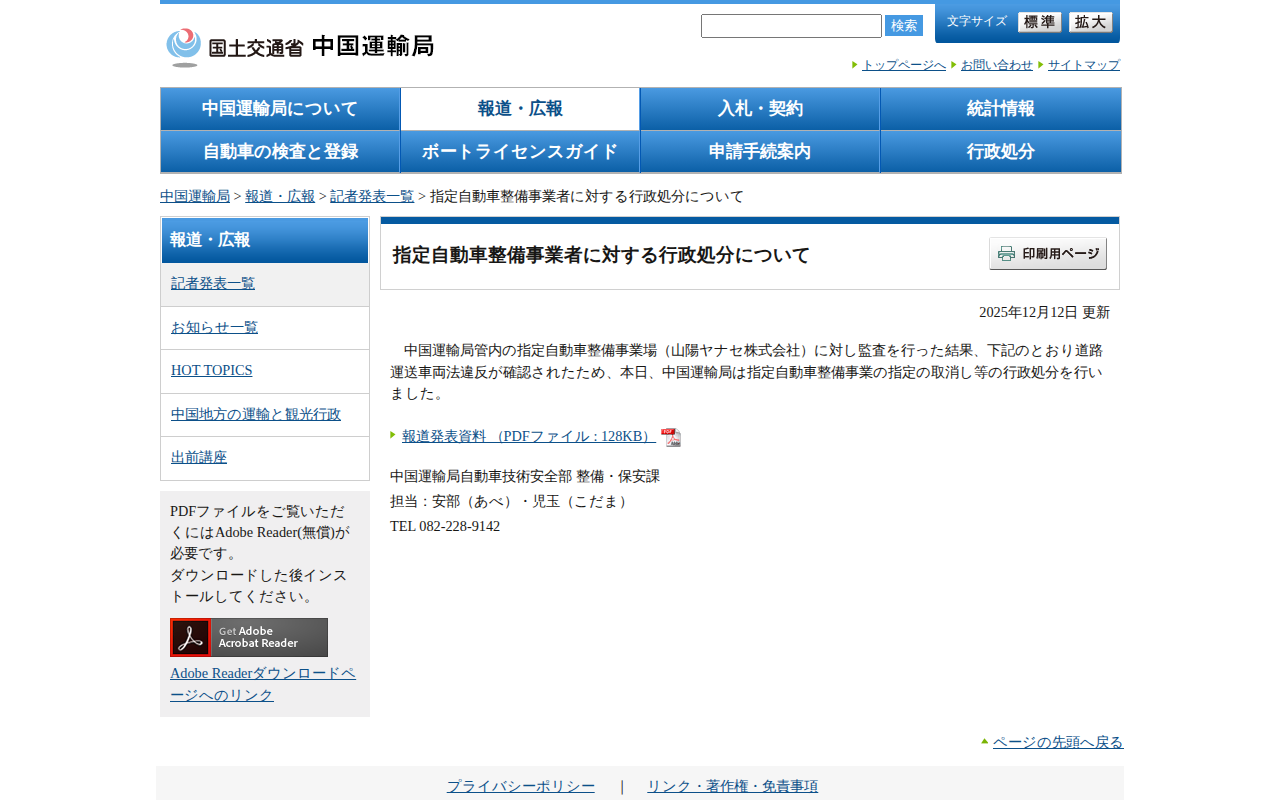Click 報道・広報 in the breadcrumb
The width and height of the screenshot is (1280, 800).
[280, 196]
